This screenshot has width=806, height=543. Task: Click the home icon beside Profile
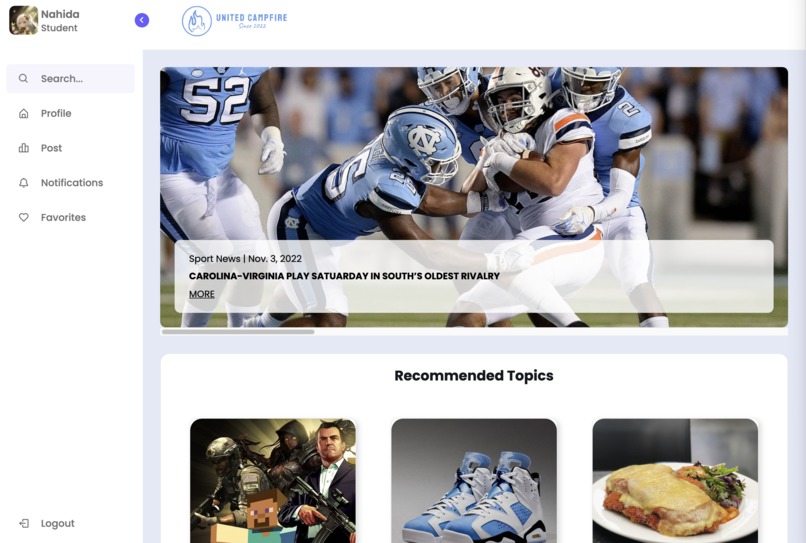pyautogui.click(x=24, y=113)
